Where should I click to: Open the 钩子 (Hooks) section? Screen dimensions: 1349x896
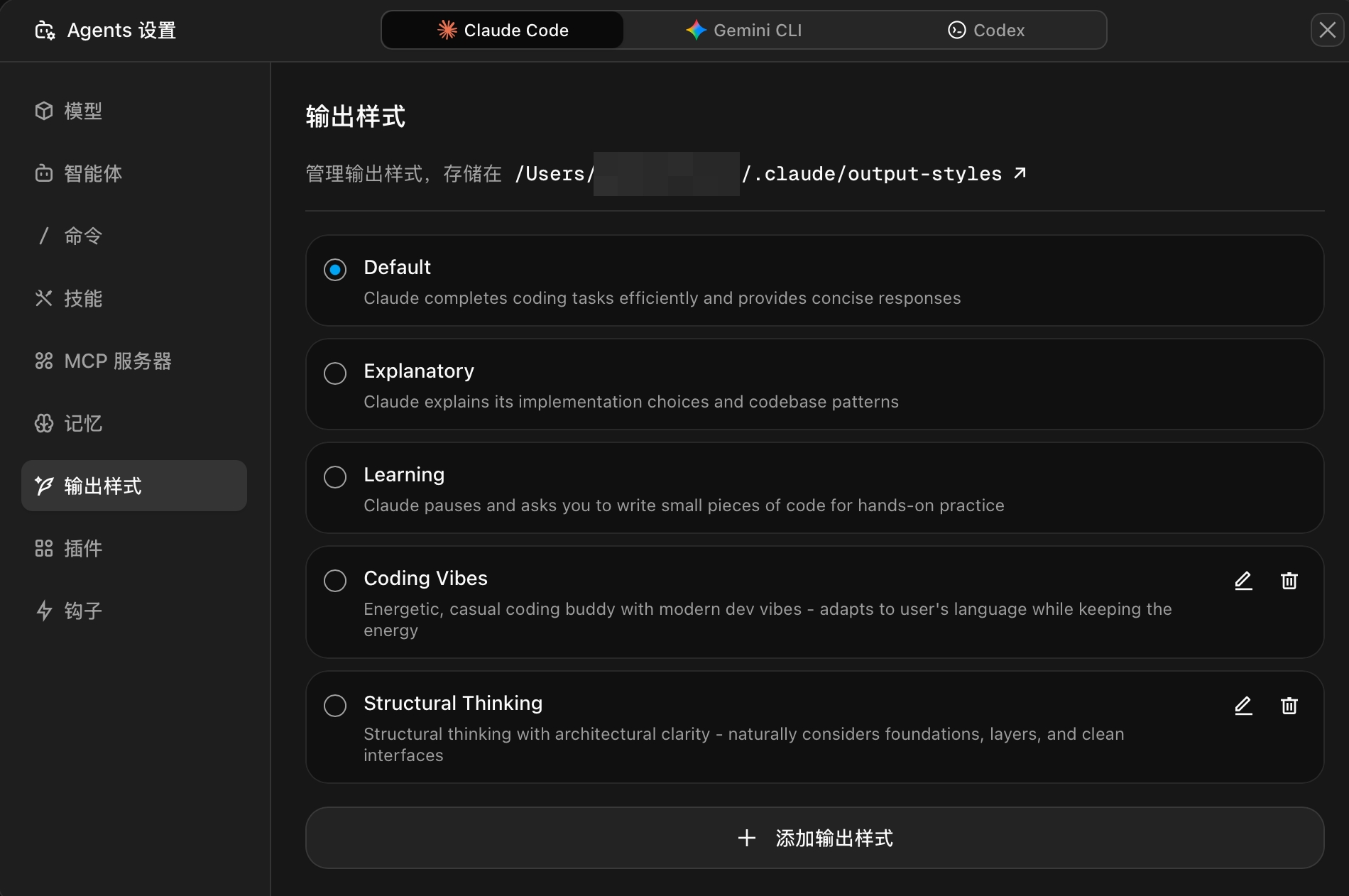tap(82, 611)
